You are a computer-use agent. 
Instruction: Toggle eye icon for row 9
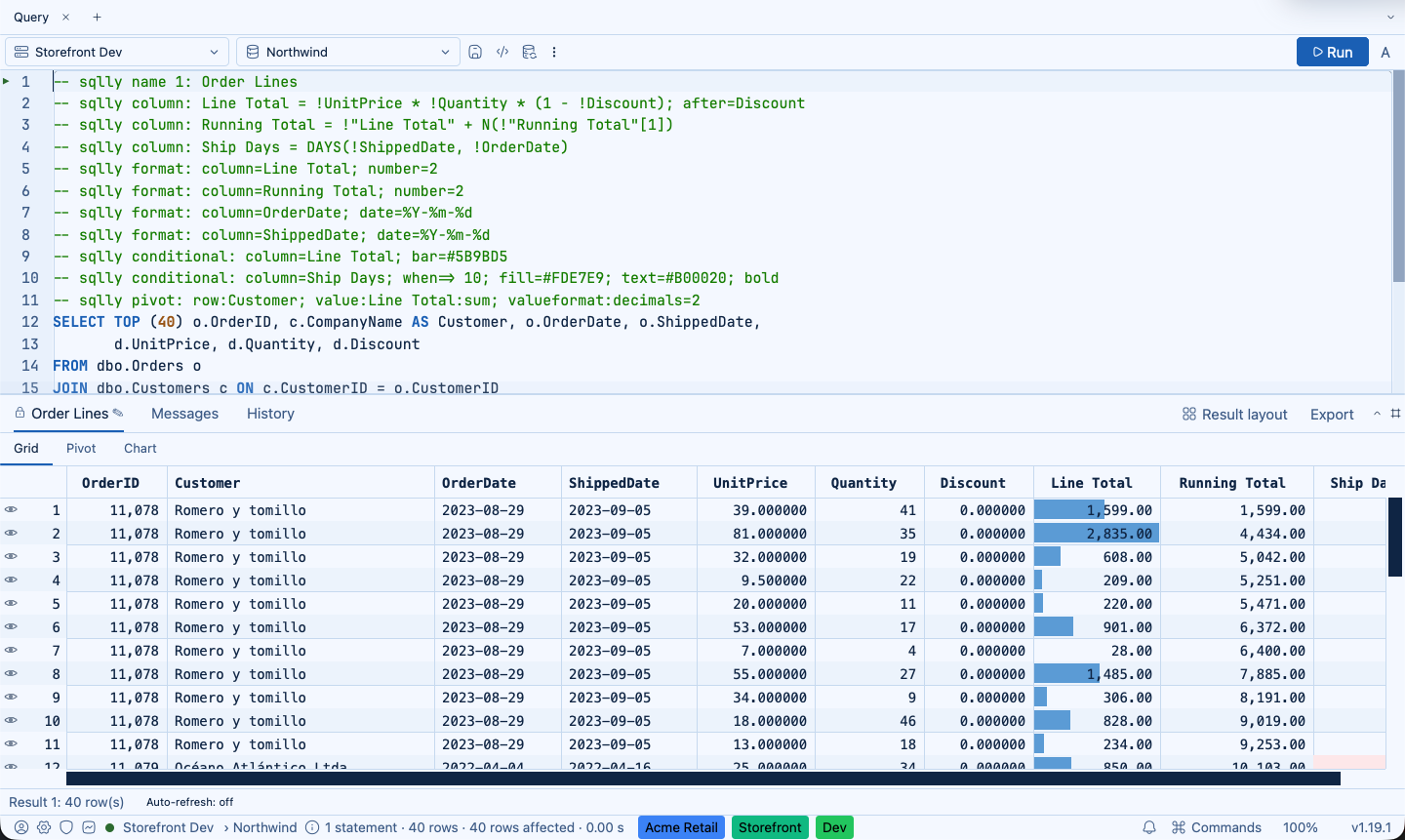[11, 698]
